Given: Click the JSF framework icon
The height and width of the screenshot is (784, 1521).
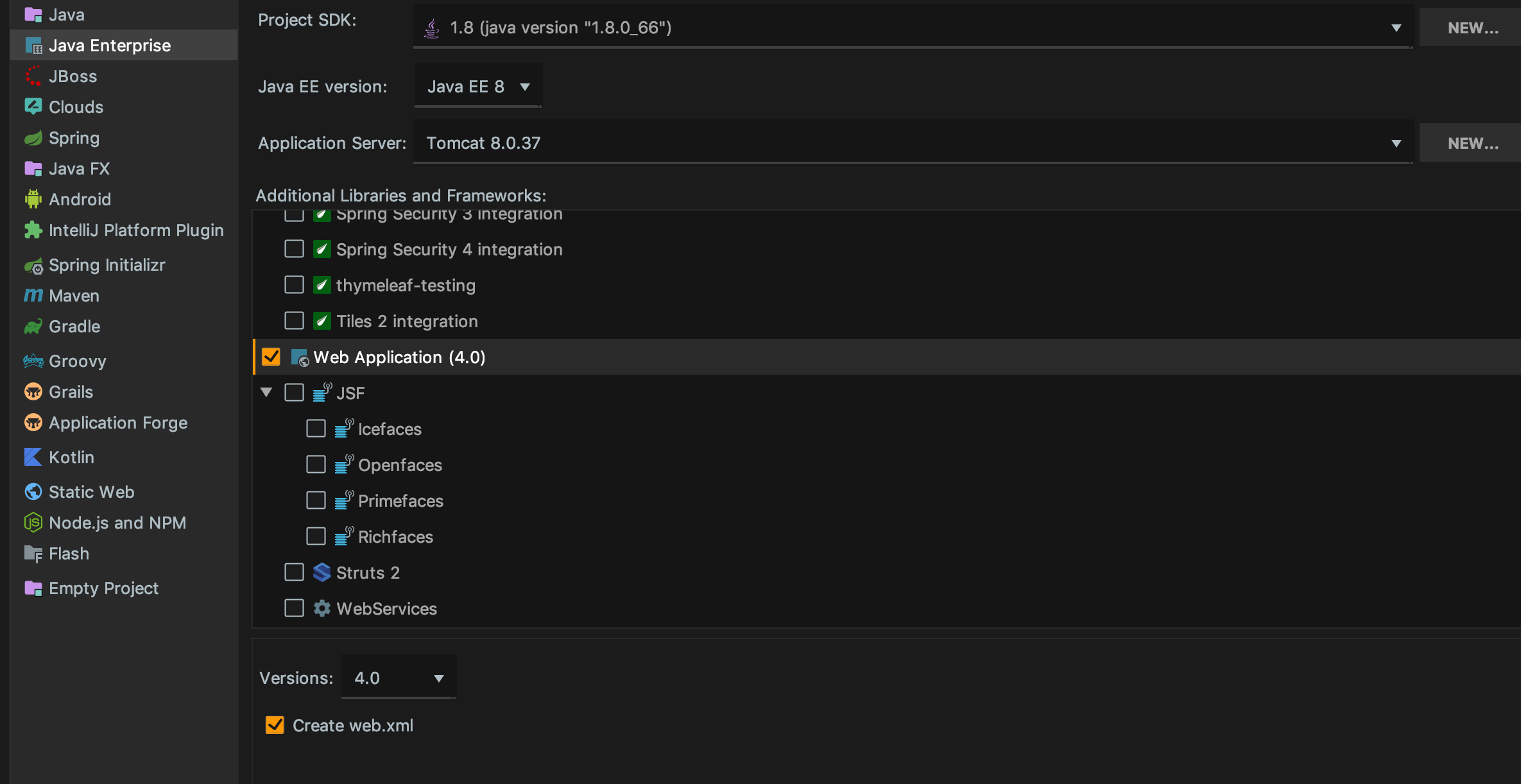Looking at the screenshot, I should coord(322,393).
